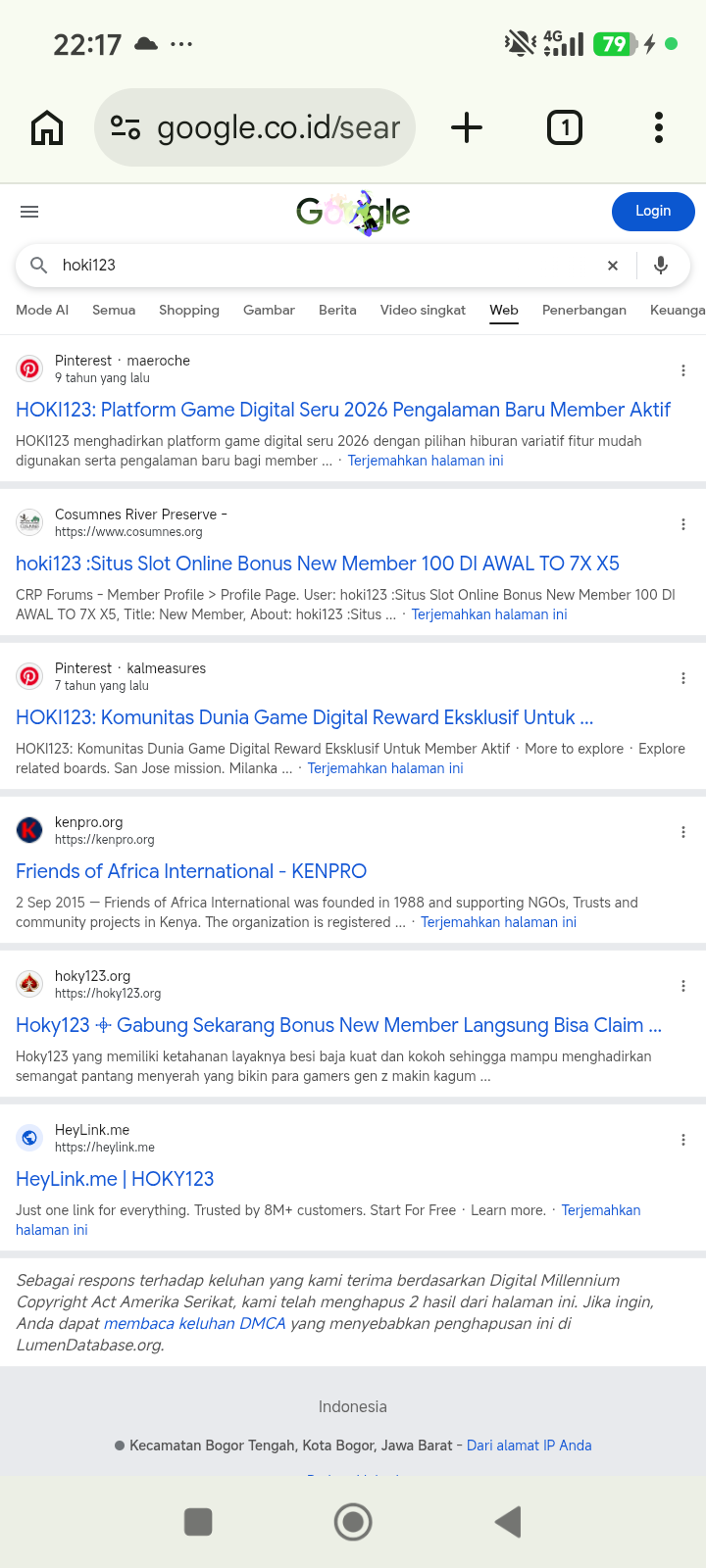Tap the site settings icon in address bar
Screen dimensions: 706x1568
click(126, 127)
